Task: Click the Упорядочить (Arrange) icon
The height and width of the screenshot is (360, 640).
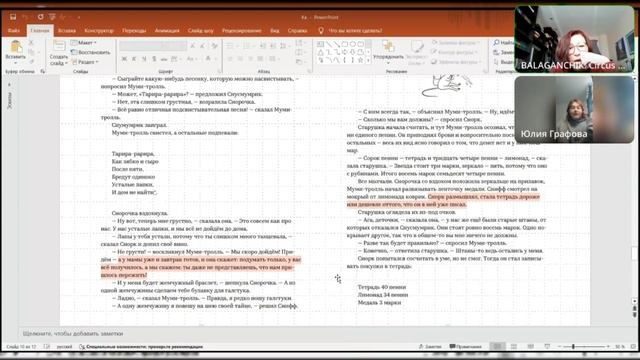Action: tap(388, 46)
